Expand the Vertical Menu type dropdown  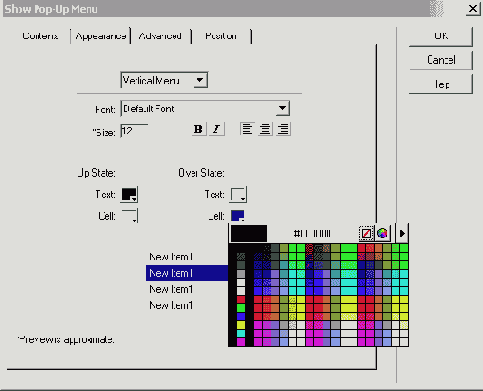click(200, 80)
